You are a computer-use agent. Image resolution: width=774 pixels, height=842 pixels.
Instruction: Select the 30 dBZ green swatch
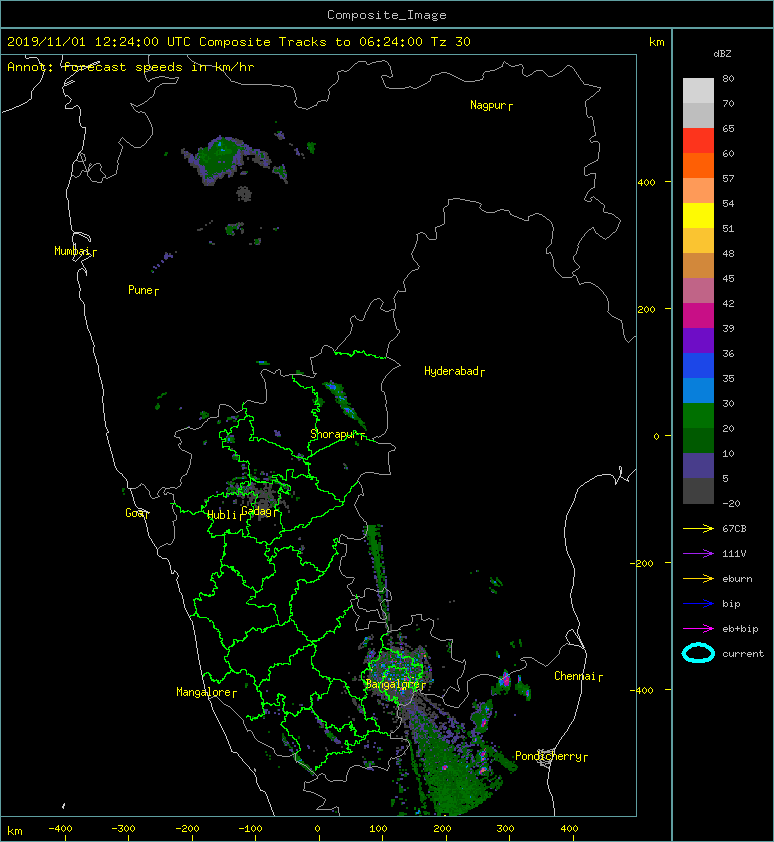point(698,416)
